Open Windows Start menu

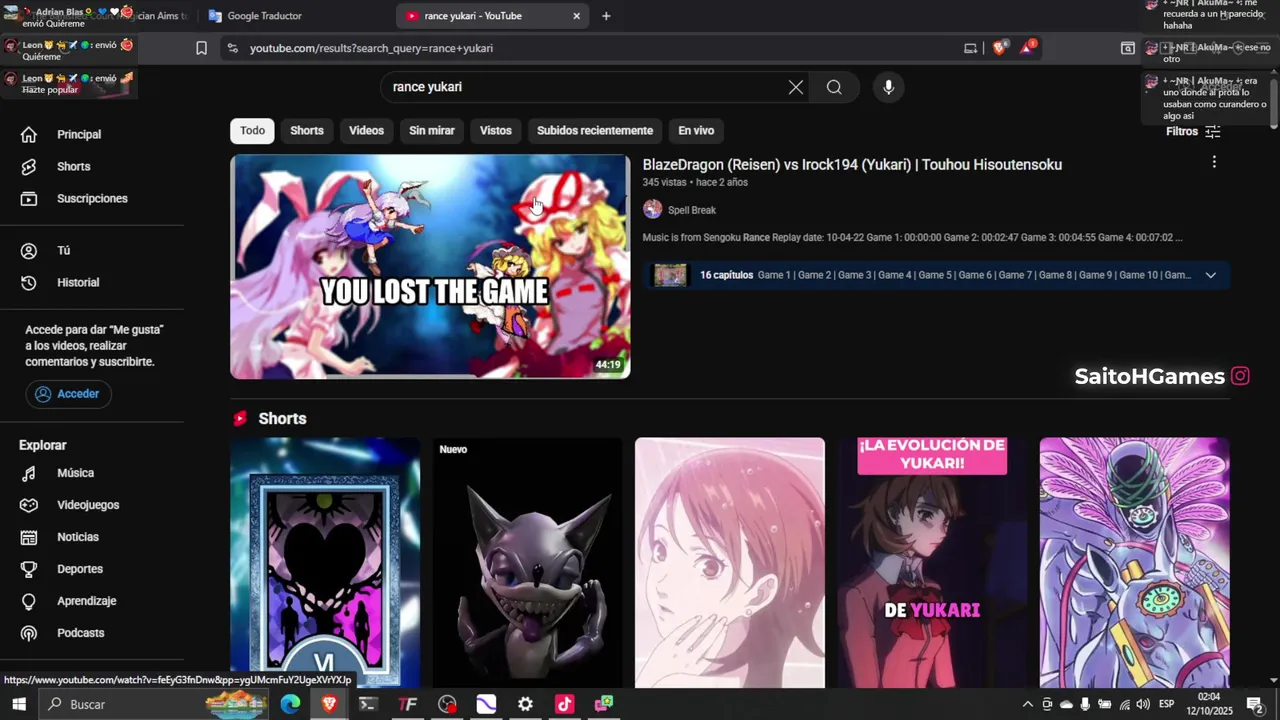point(18,704)
